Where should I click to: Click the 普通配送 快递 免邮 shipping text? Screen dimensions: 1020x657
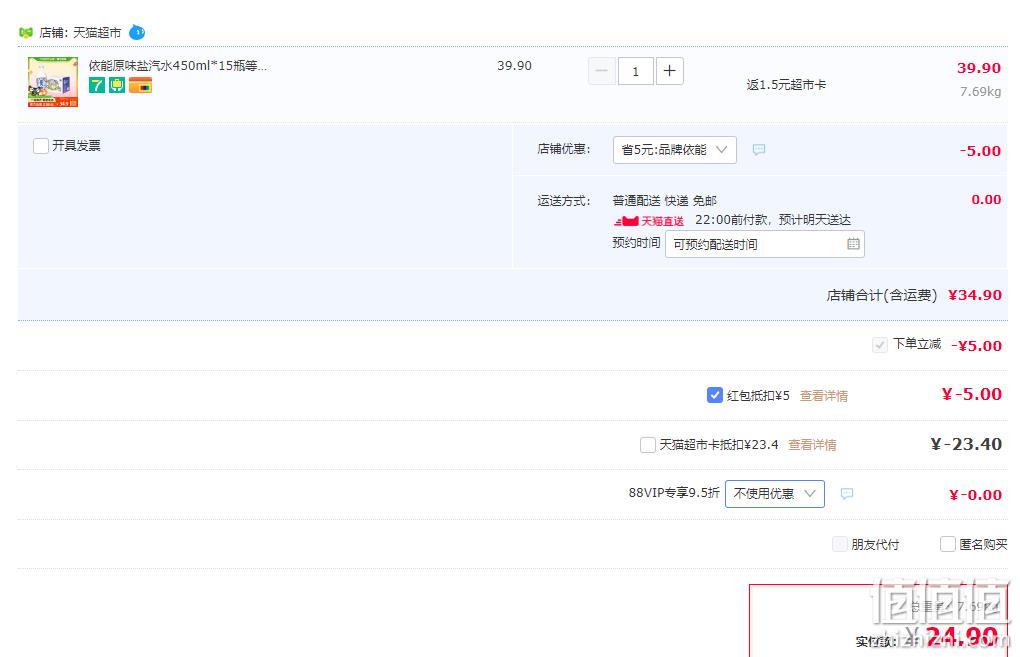point(665,200)
